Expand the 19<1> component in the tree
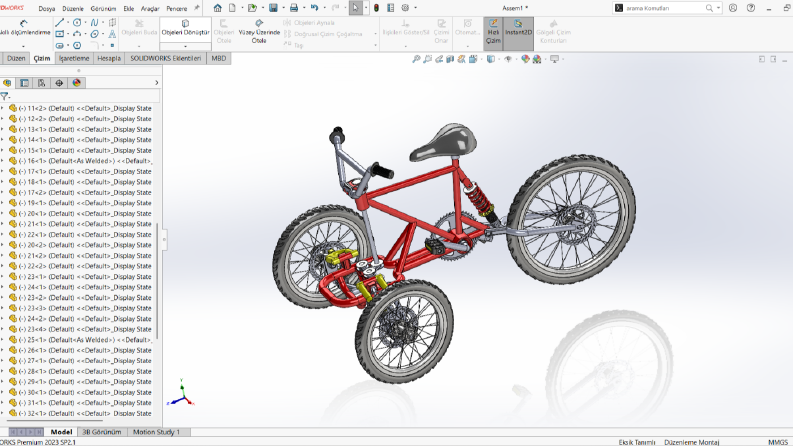This screenshot has width=793, height=446. (3, 203)
